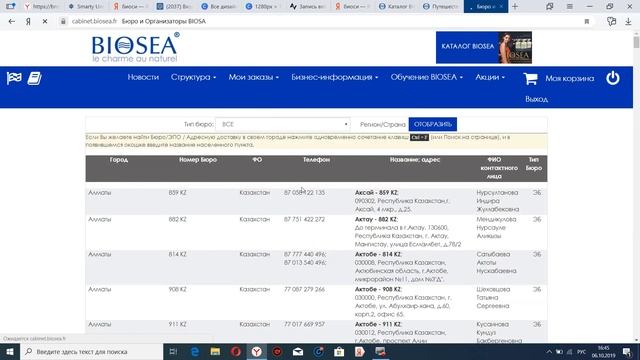This screenshot has width=640, height=360.
Task: Click bureau number 911 KZ cell
Action: point(178,324)
